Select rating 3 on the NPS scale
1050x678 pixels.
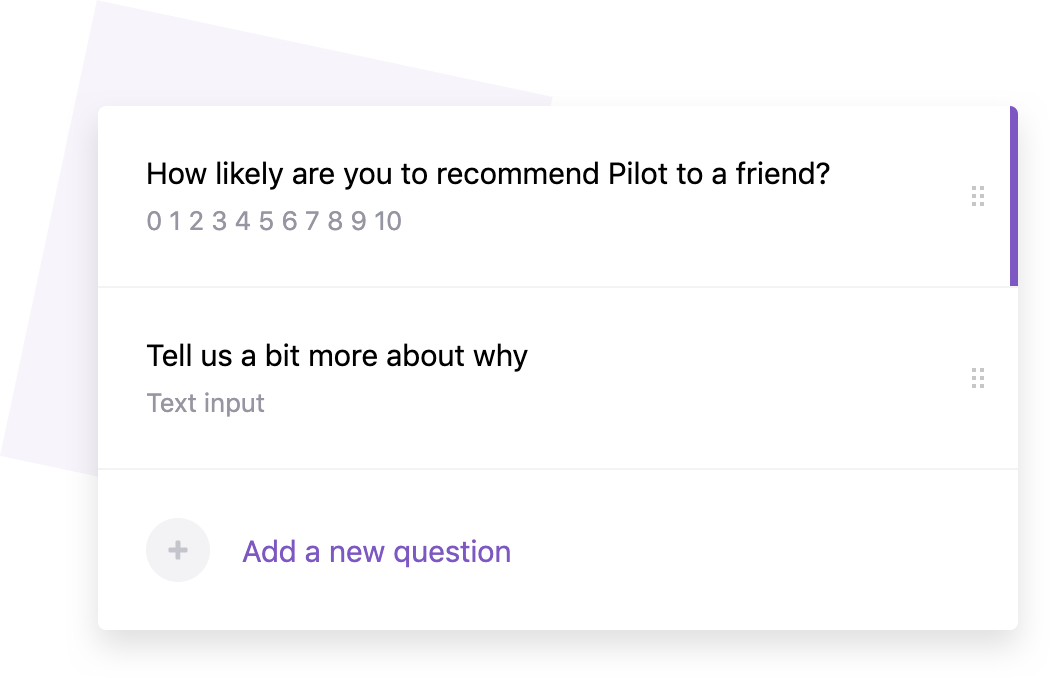tap(216, 222)
